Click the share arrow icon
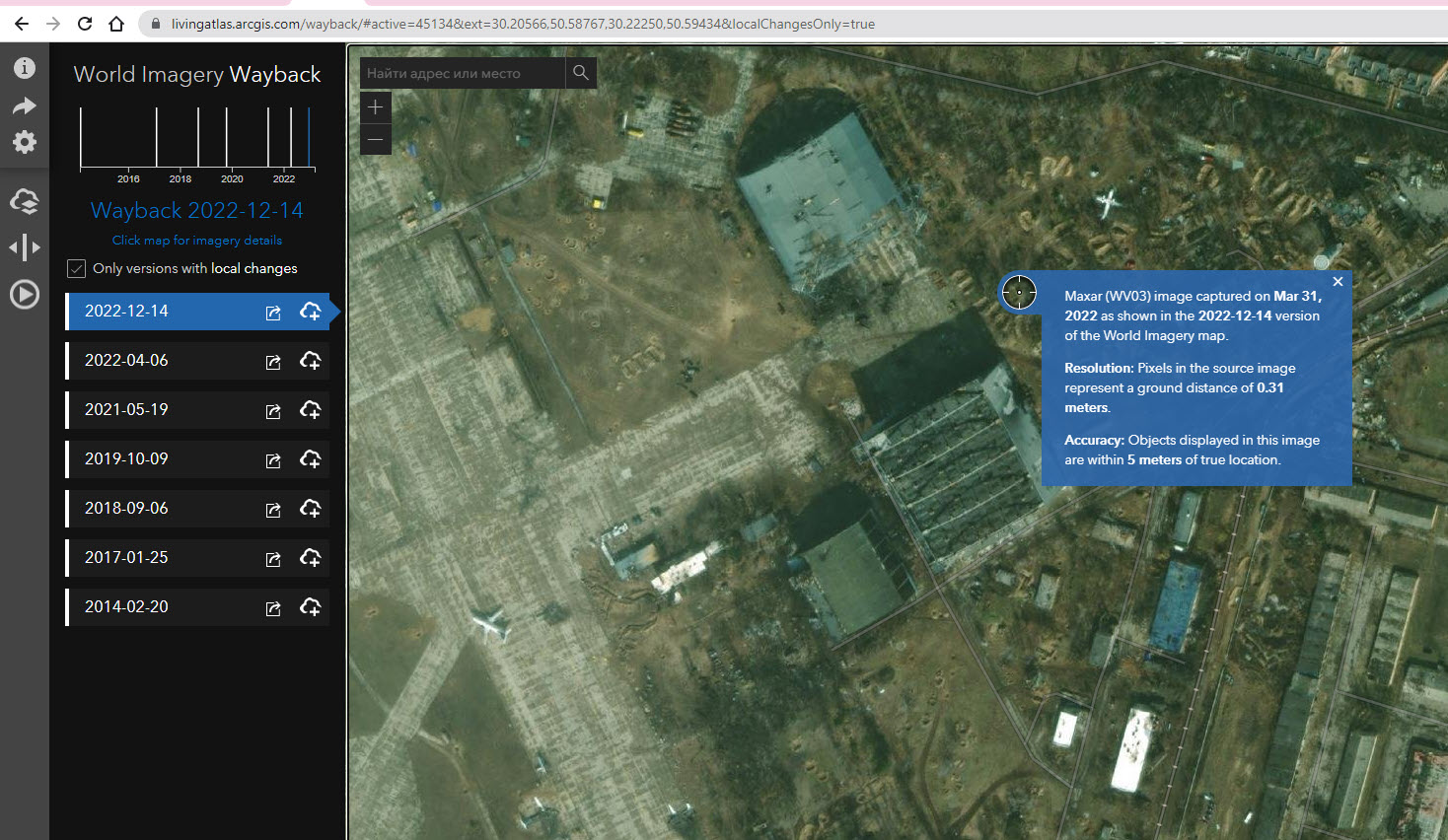Image resolution: width=1448 pixels, height=840 pixels. [24, 105]
